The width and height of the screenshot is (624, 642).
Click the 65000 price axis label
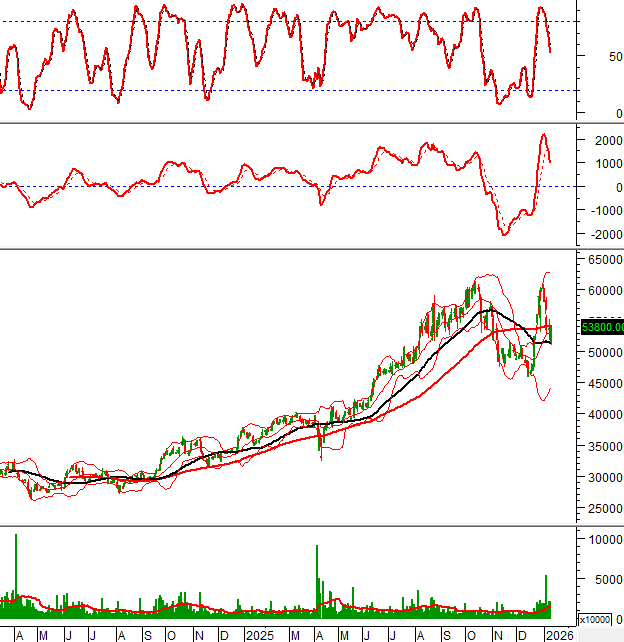point(602,258)
